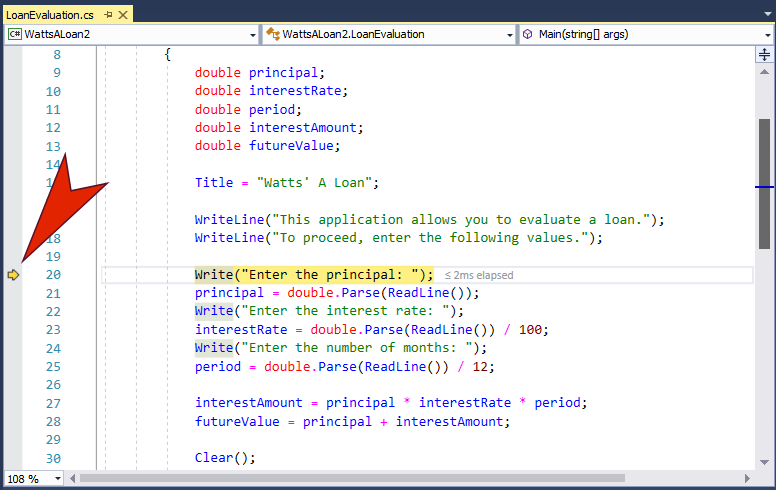776x490 pixels.
Task: Click the string "Watts' A Loan"
Action: point(314,182)
